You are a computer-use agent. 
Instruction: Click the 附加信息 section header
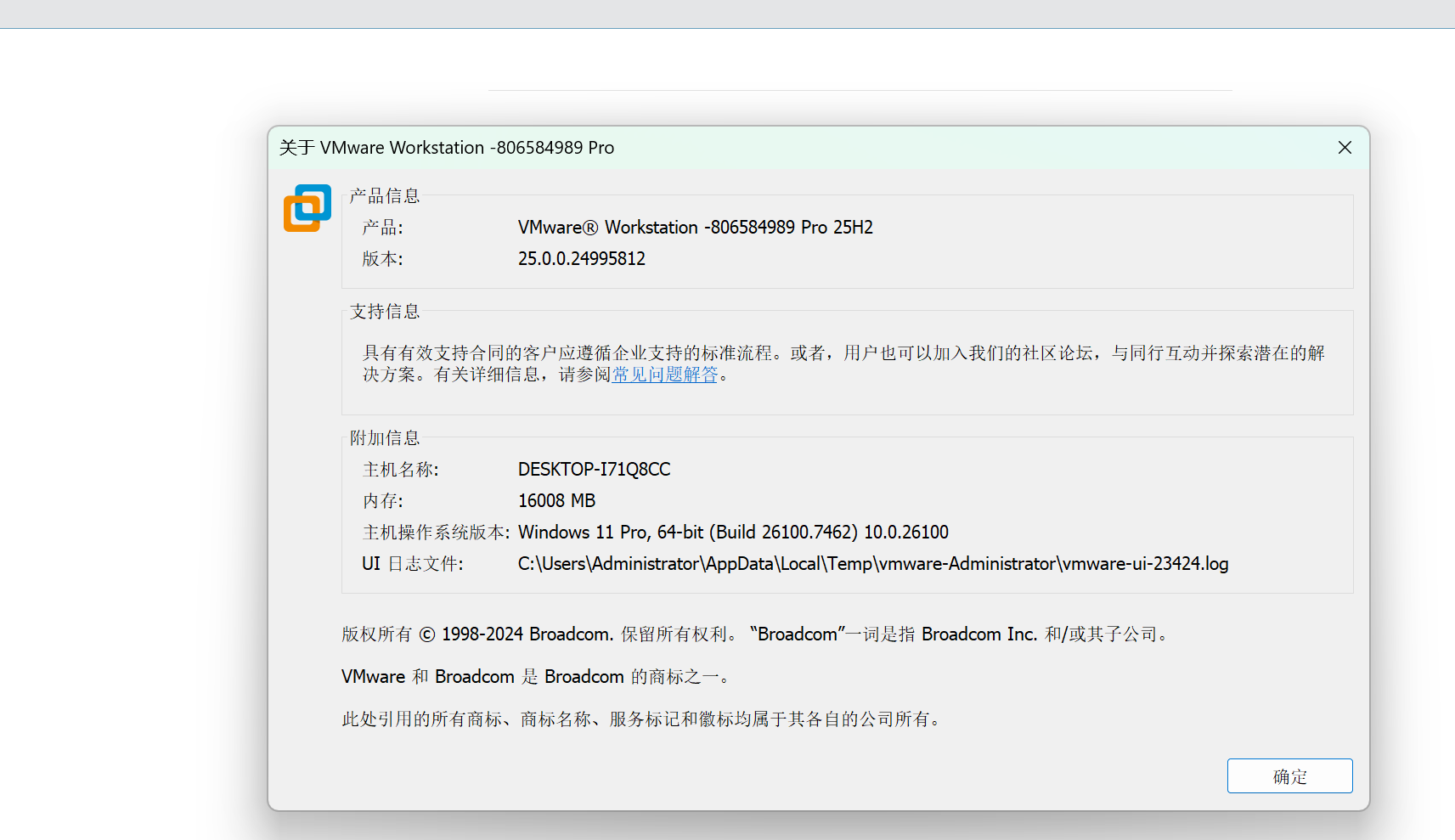tap(385, 437)
